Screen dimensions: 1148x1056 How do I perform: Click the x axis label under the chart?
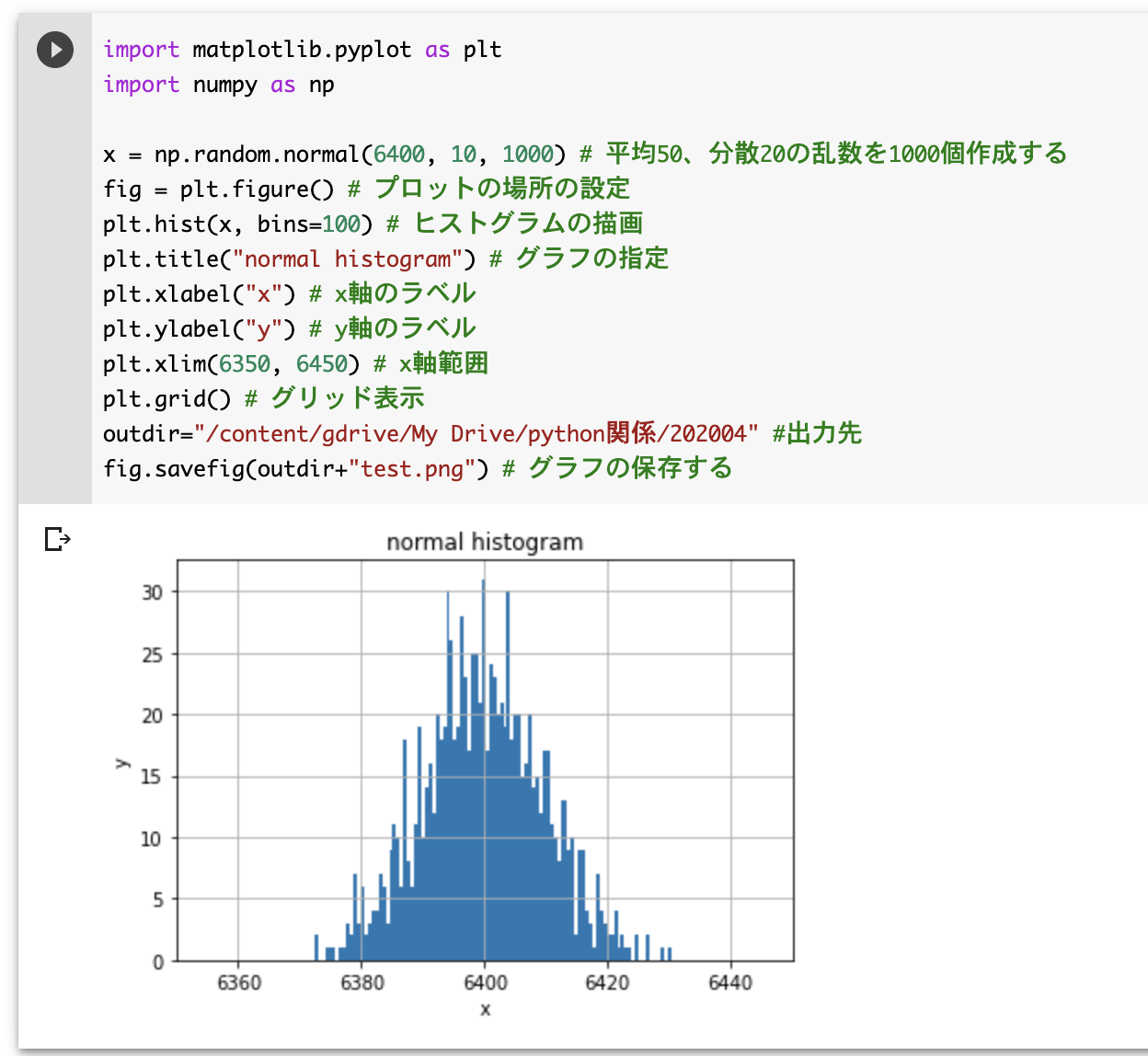point(487,1008)
